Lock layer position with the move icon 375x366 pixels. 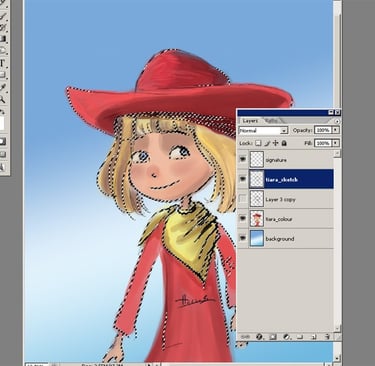pos(275,143)
